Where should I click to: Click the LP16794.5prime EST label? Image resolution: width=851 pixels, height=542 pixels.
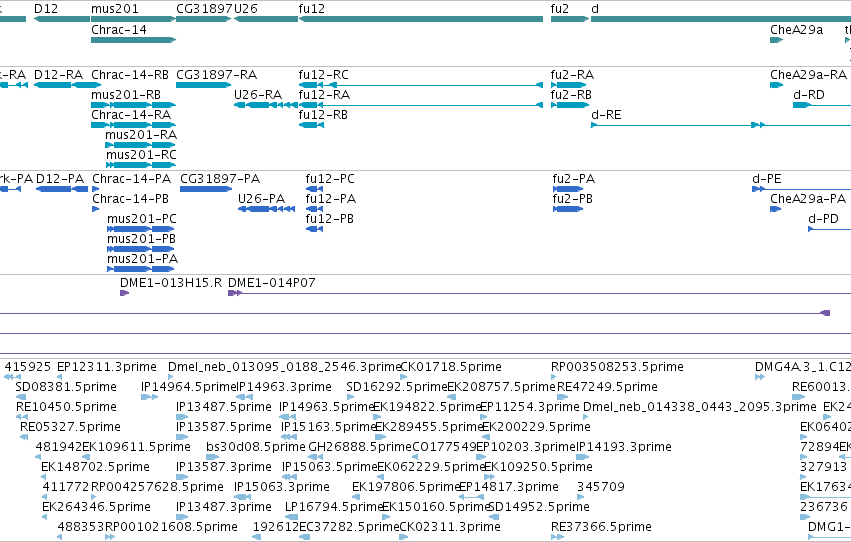(334, 508)
